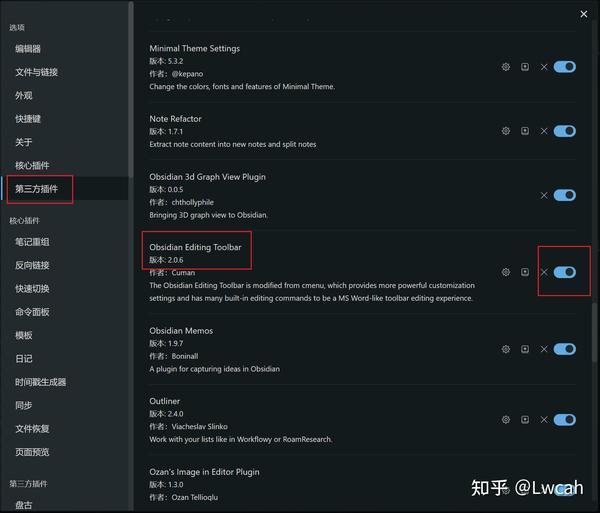The width and height of the screenshot is (600, 513).
Task: Open Note Refactor options gear
Action: point(505,131)
